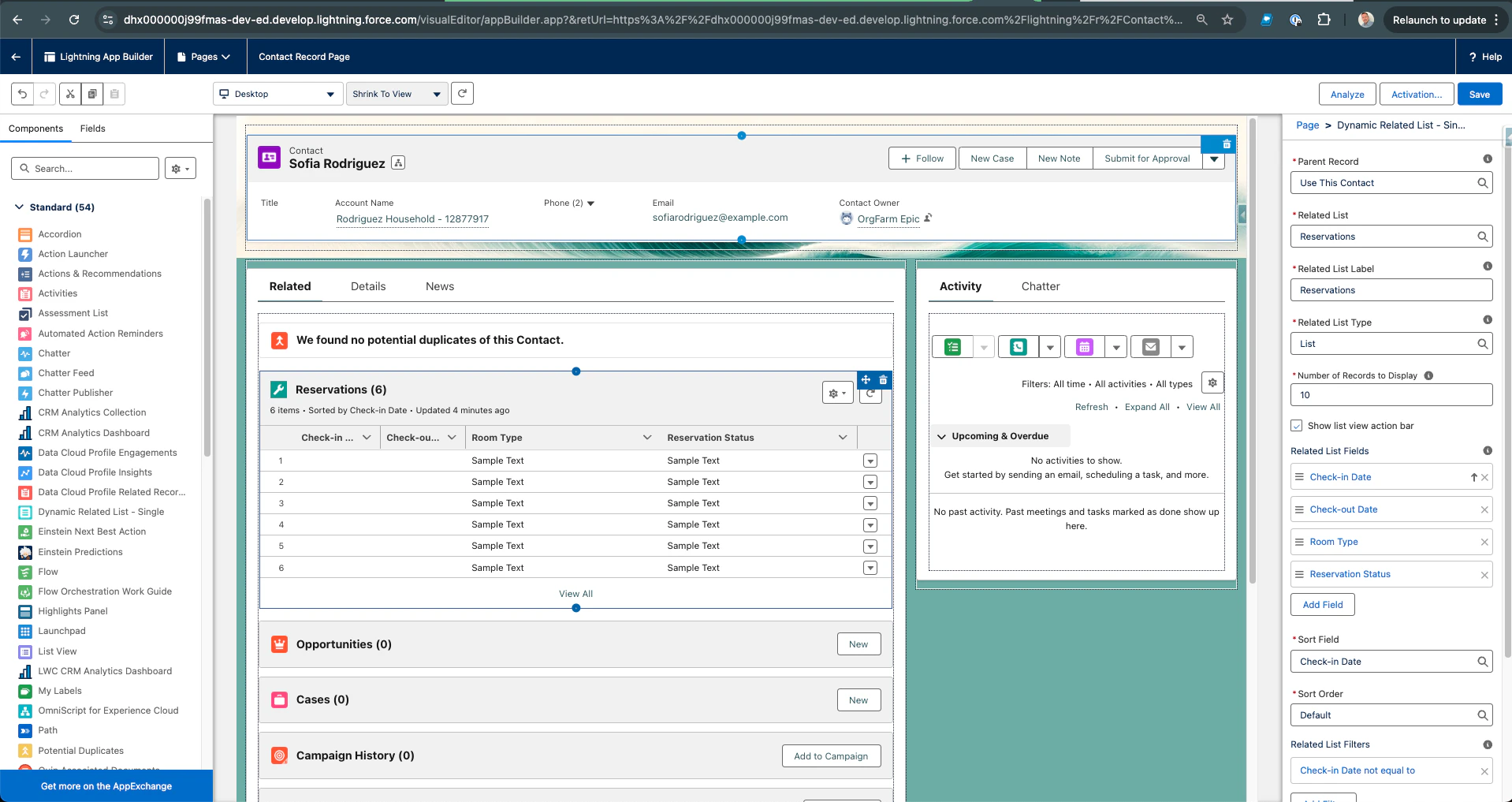Click the Related List Label input
1512x802 pixels.
[1391, 290]
